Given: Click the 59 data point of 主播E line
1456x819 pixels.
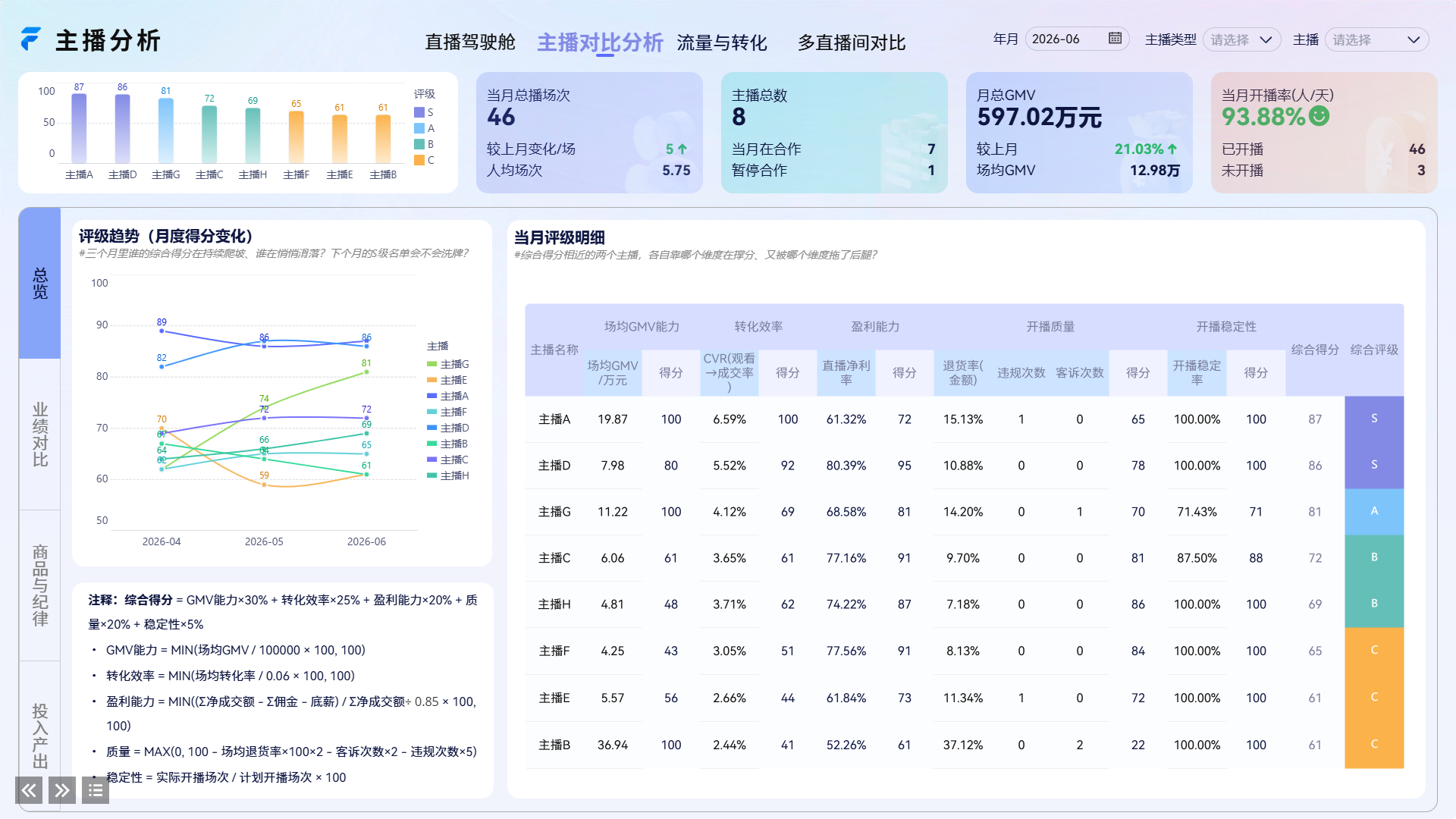Looking at the screenshot, I should [264, 484].
